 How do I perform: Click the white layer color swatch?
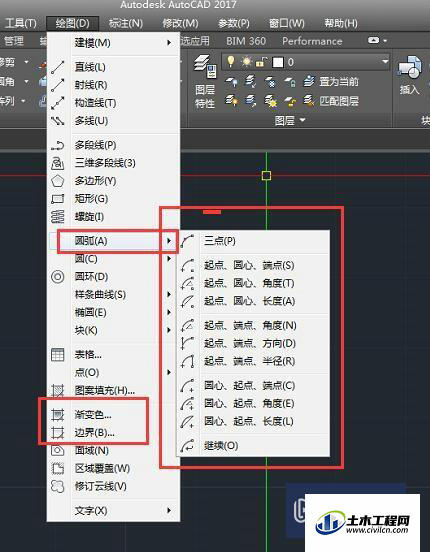pos(278,63)
